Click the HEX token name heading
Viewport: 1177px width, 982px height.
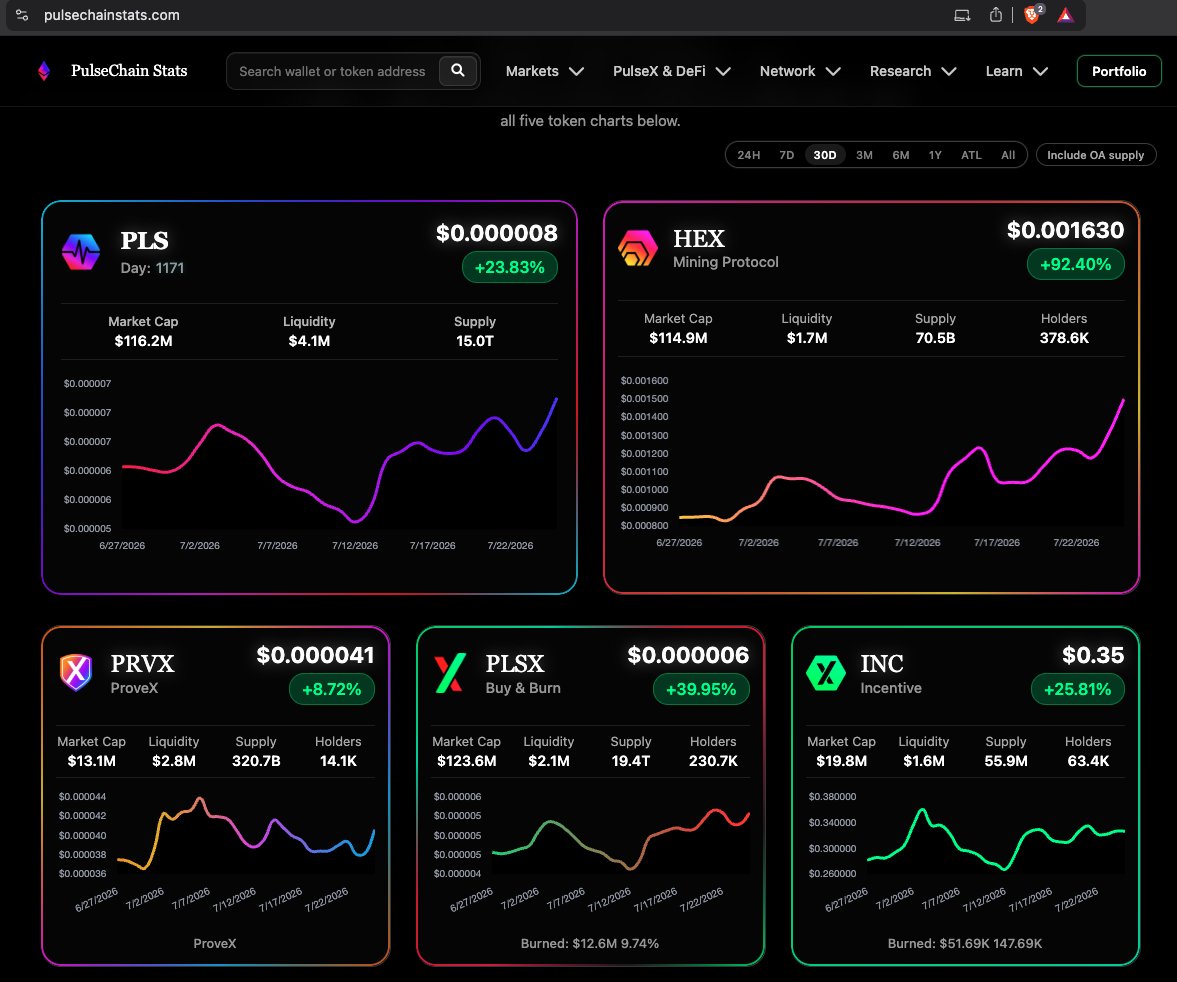click(x=699, y=238)
